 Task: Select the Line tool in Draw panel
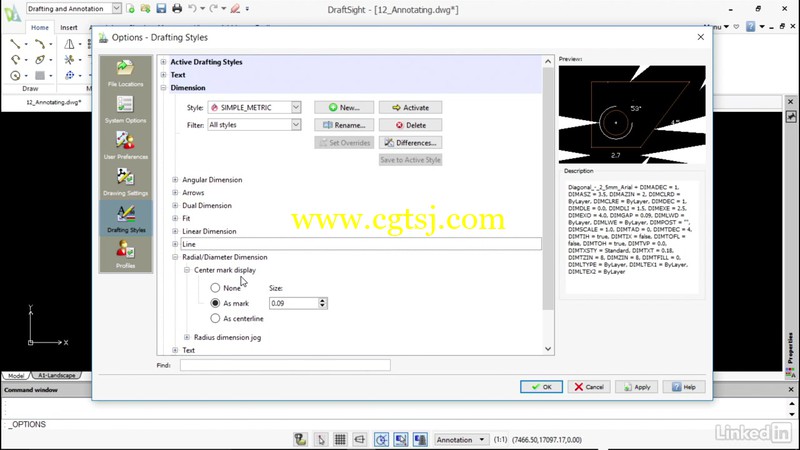(15, 44)
